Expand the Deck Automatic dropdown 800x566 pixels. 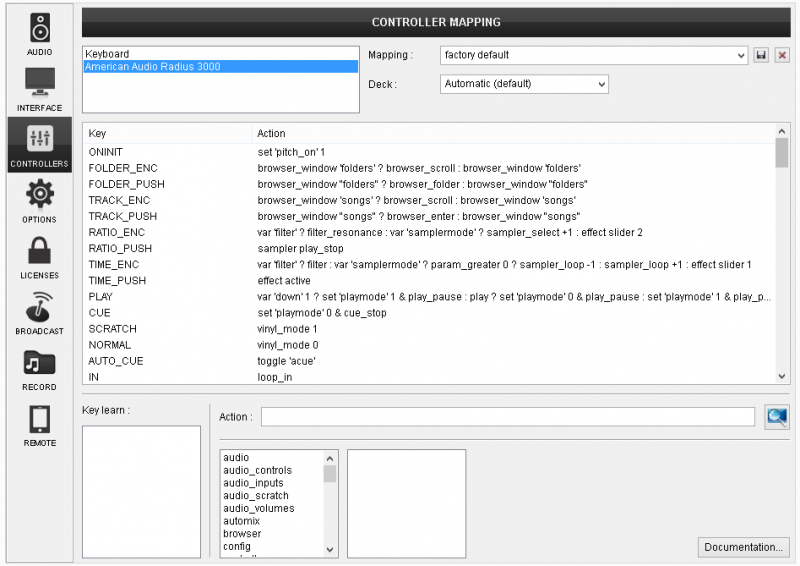(524, 84)
